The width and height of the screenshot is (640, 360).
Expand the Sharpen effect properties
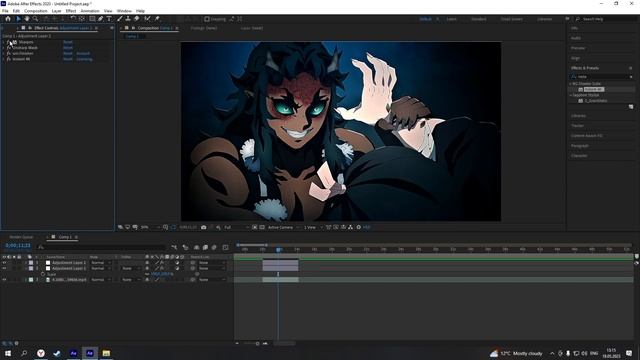(x=4, y=42)
